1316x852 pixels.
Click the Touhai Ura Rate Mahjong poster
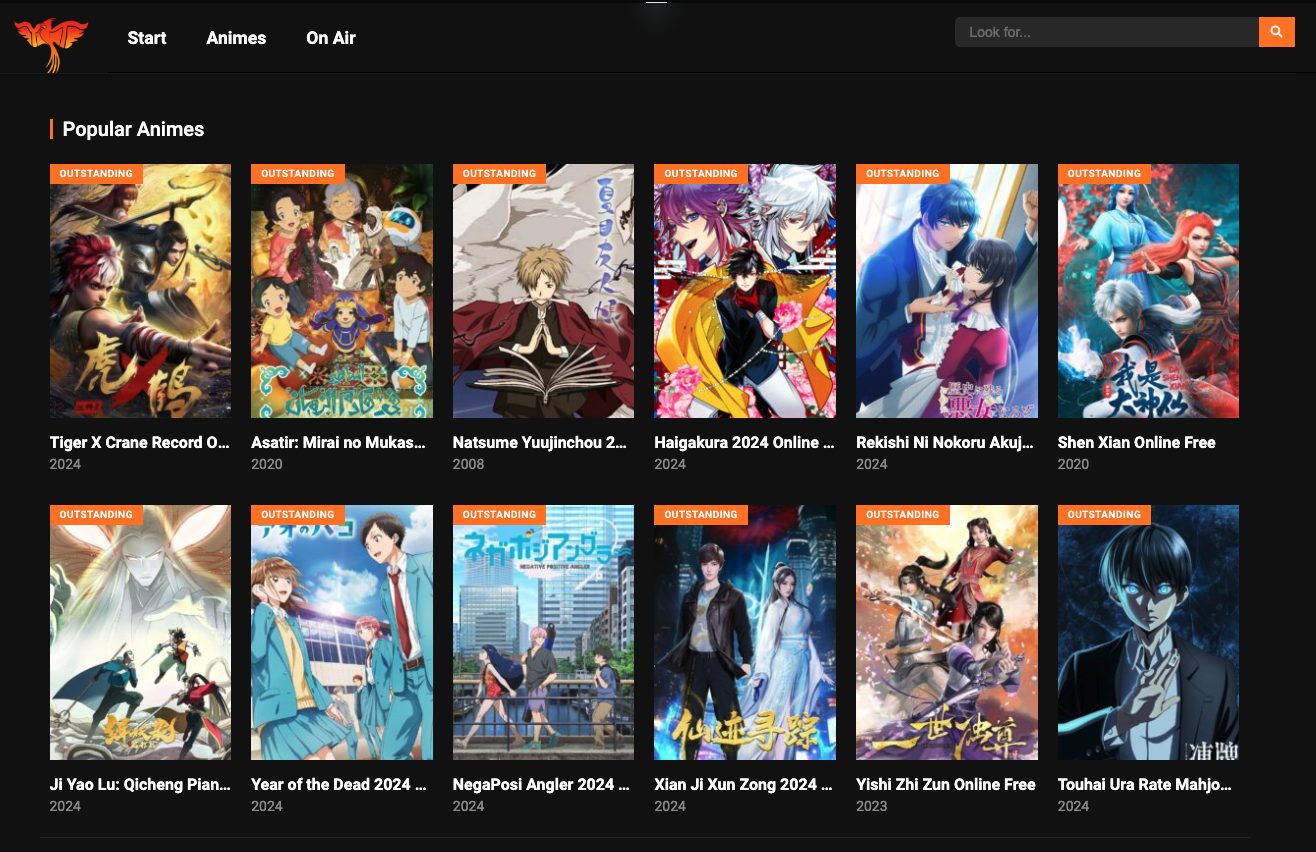pos(1148,631)
